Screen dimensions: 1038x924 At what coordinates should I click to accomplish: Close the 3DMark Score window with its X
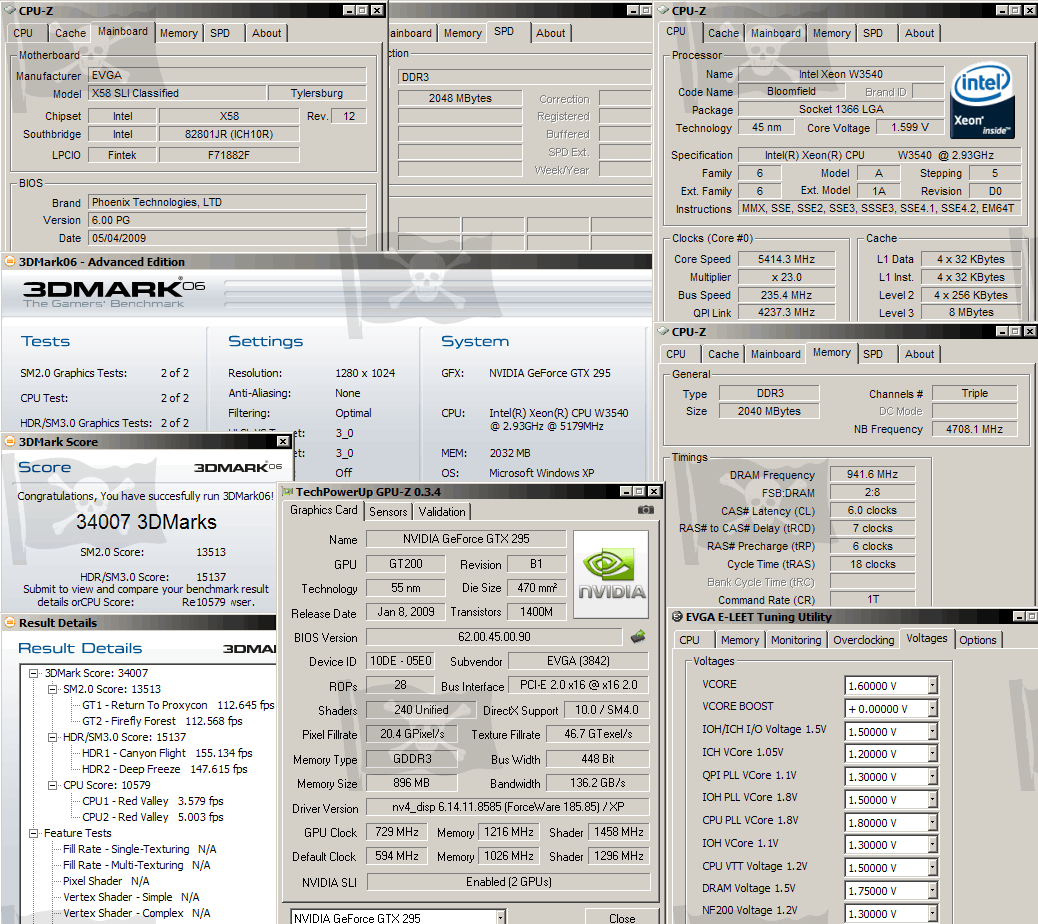click(x=283, y=441)
